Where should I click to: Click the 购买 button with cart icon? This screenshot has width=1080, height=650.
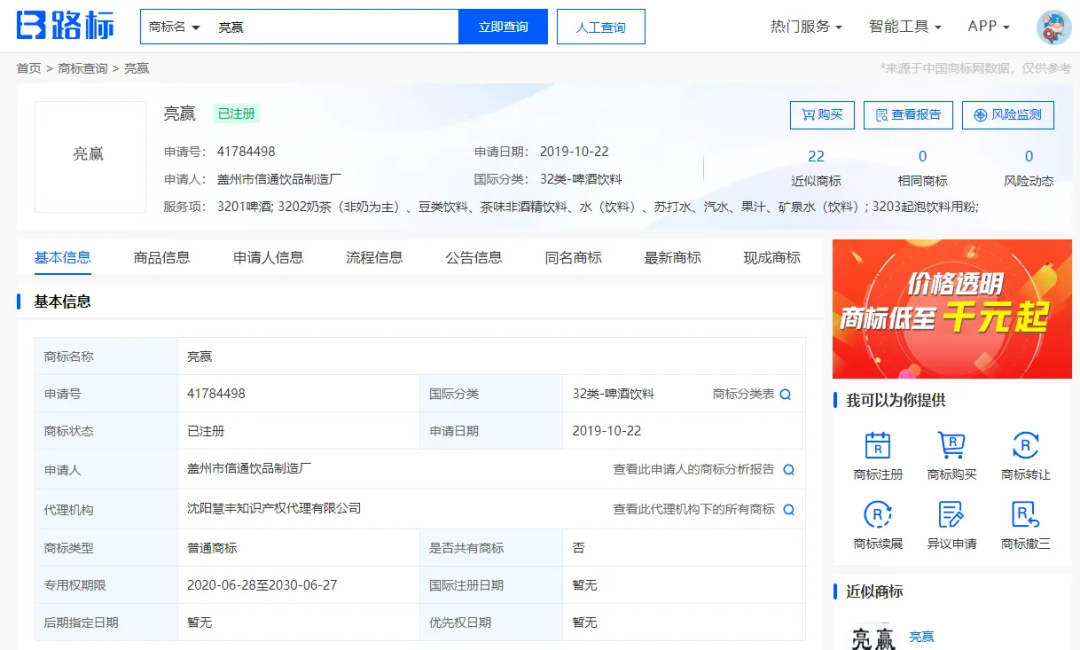coord(822,115)
